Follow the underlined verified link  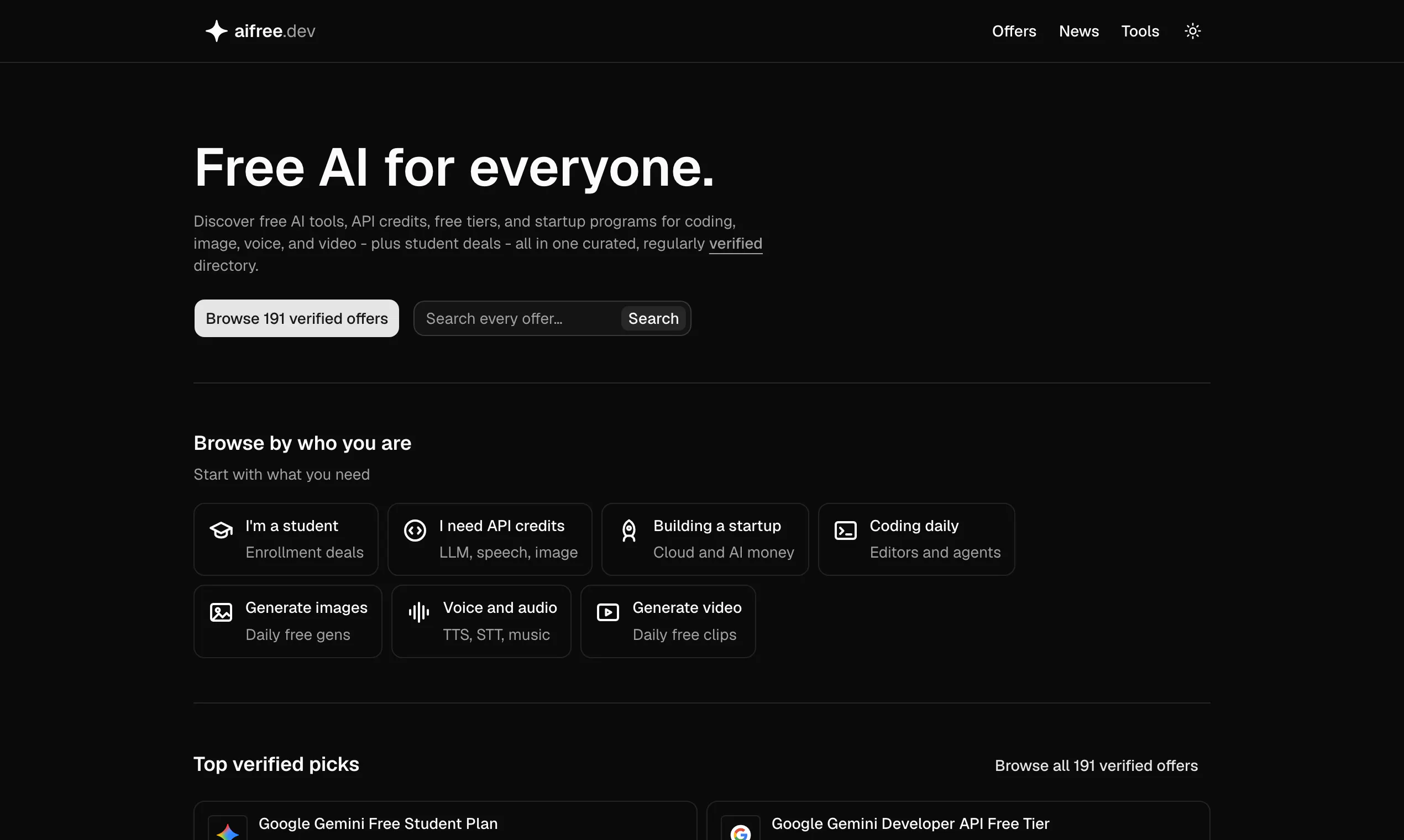(735, 243)
